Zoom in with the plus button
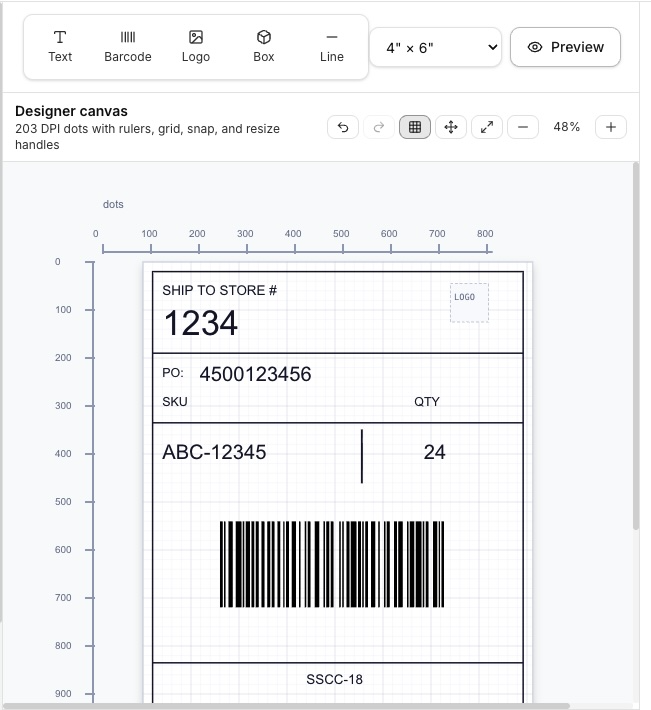Screen dimensions: 651x710 (x=611, y=127)
